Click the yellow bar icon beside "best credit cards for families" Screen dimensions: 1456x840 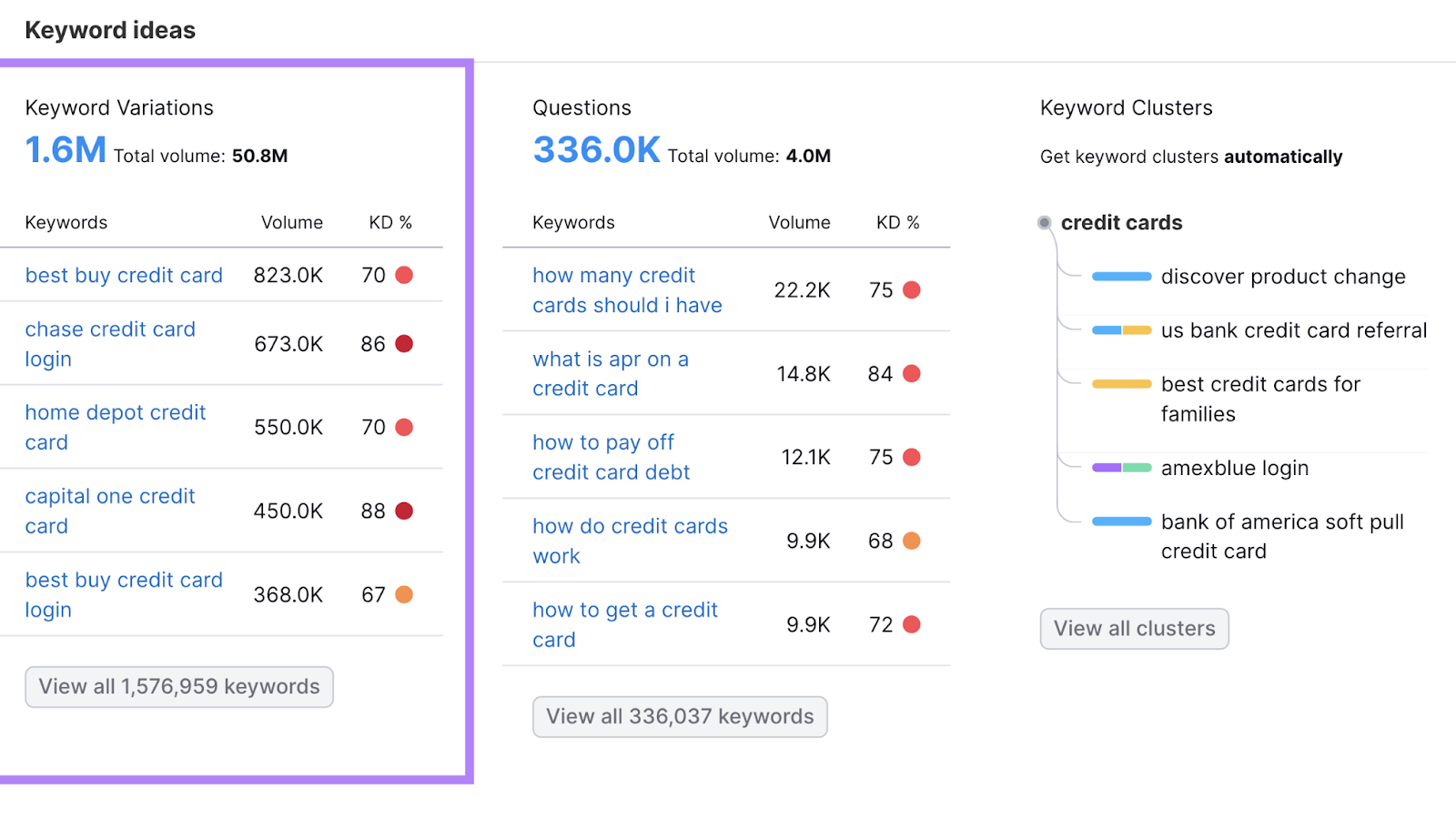[1121, 384]
